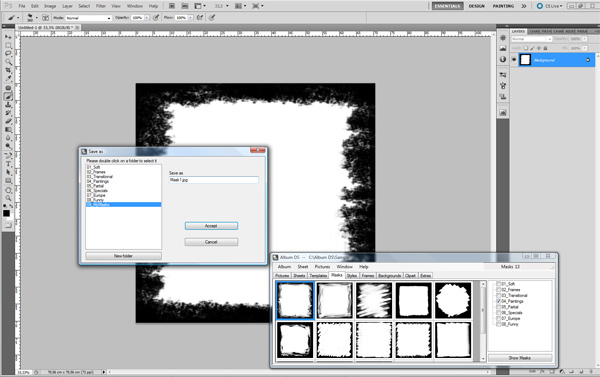The width and height of the screenshot is (600, 377).
Task: Toggle 03_Transitional checkbox in Album DS
Action: (x=499, y=295)
